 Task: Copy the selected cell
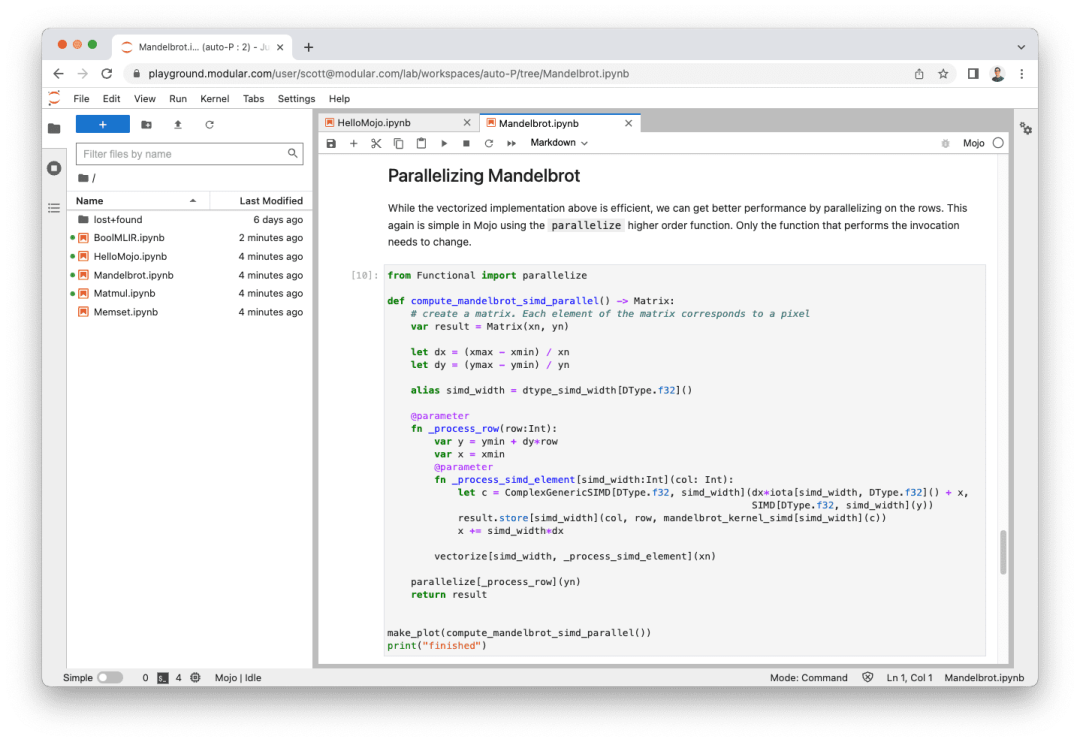point(398,143)
